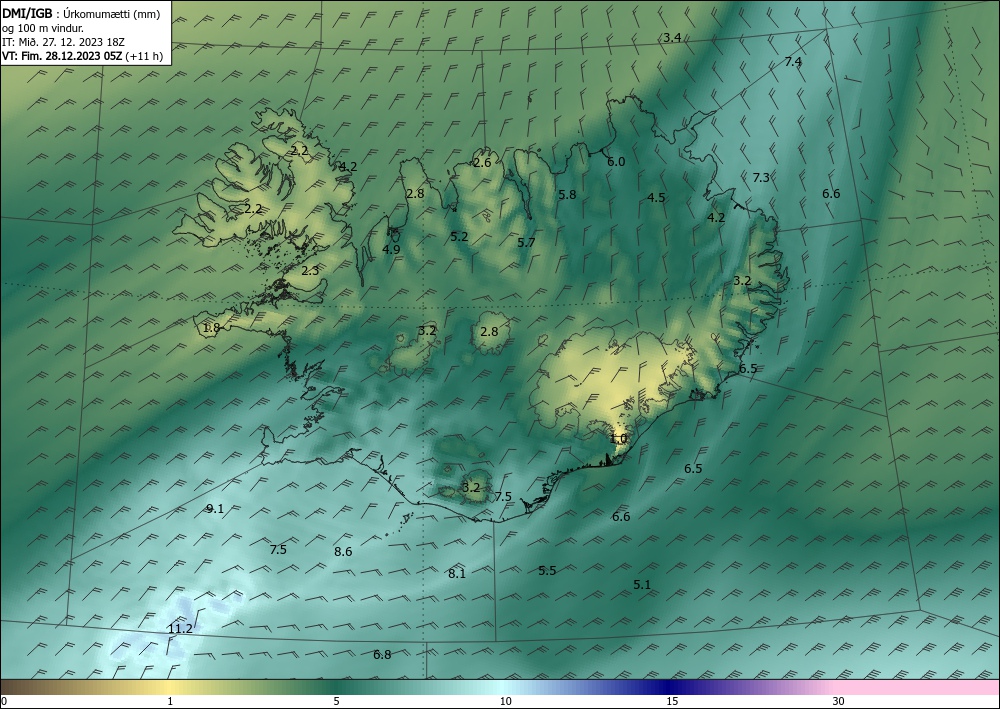The image size is (1000, 709).
Task: Click the valid time 'VT: Fim. 28.12.2023 05Z'
Action: point(62,56)
